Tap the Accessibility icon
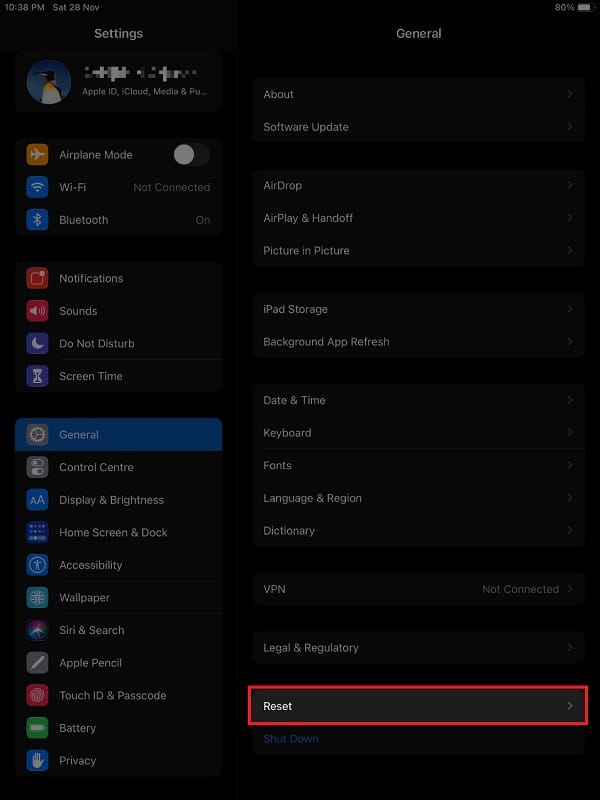 coord(37,565)
